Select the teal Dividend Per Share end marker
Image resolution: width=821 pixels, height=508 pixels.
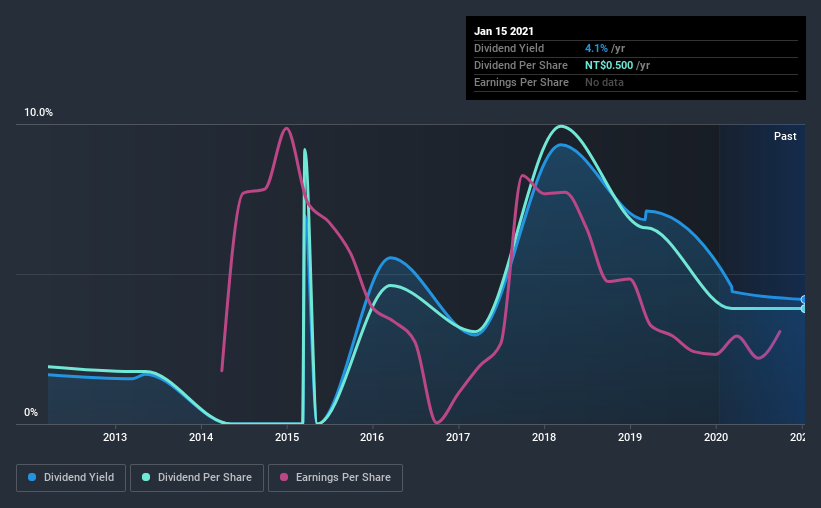[x=803, y=308]
